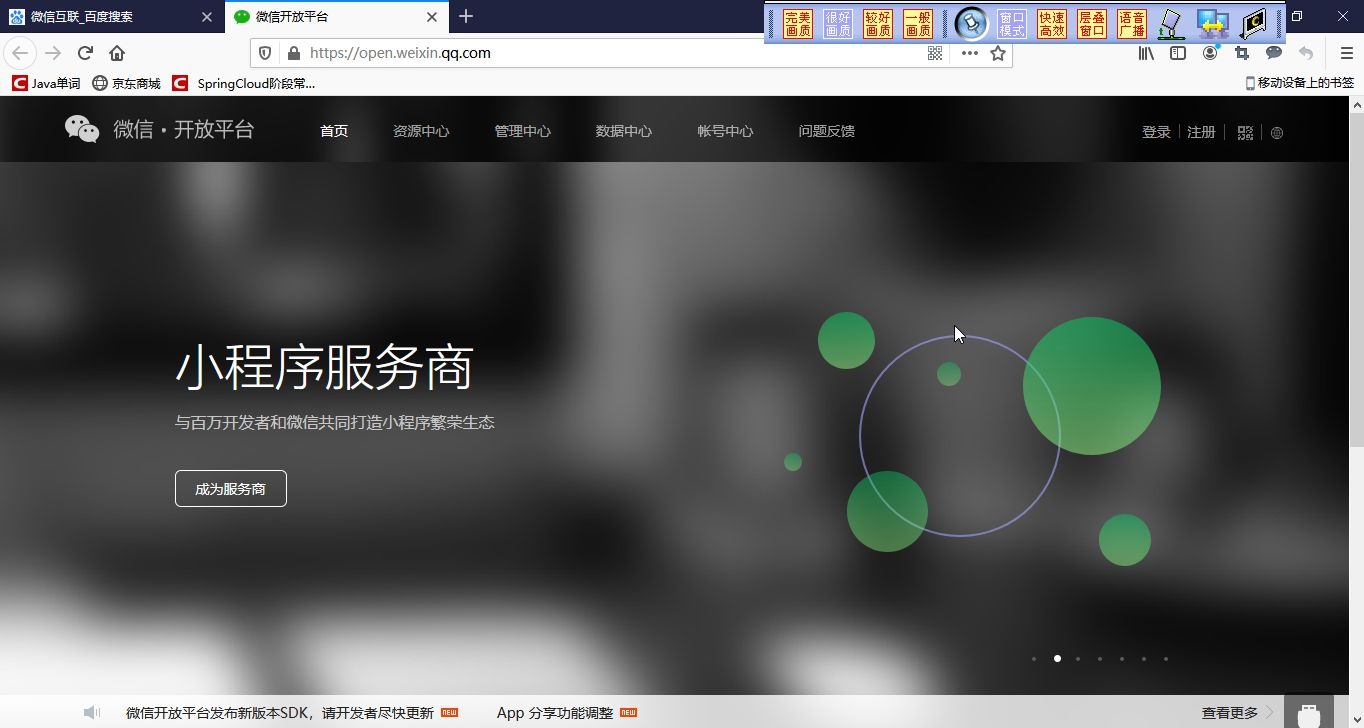The image size is (1364, 728).
Task: Click the tracking protection shield icon
Action: click(x=265, y=53)
